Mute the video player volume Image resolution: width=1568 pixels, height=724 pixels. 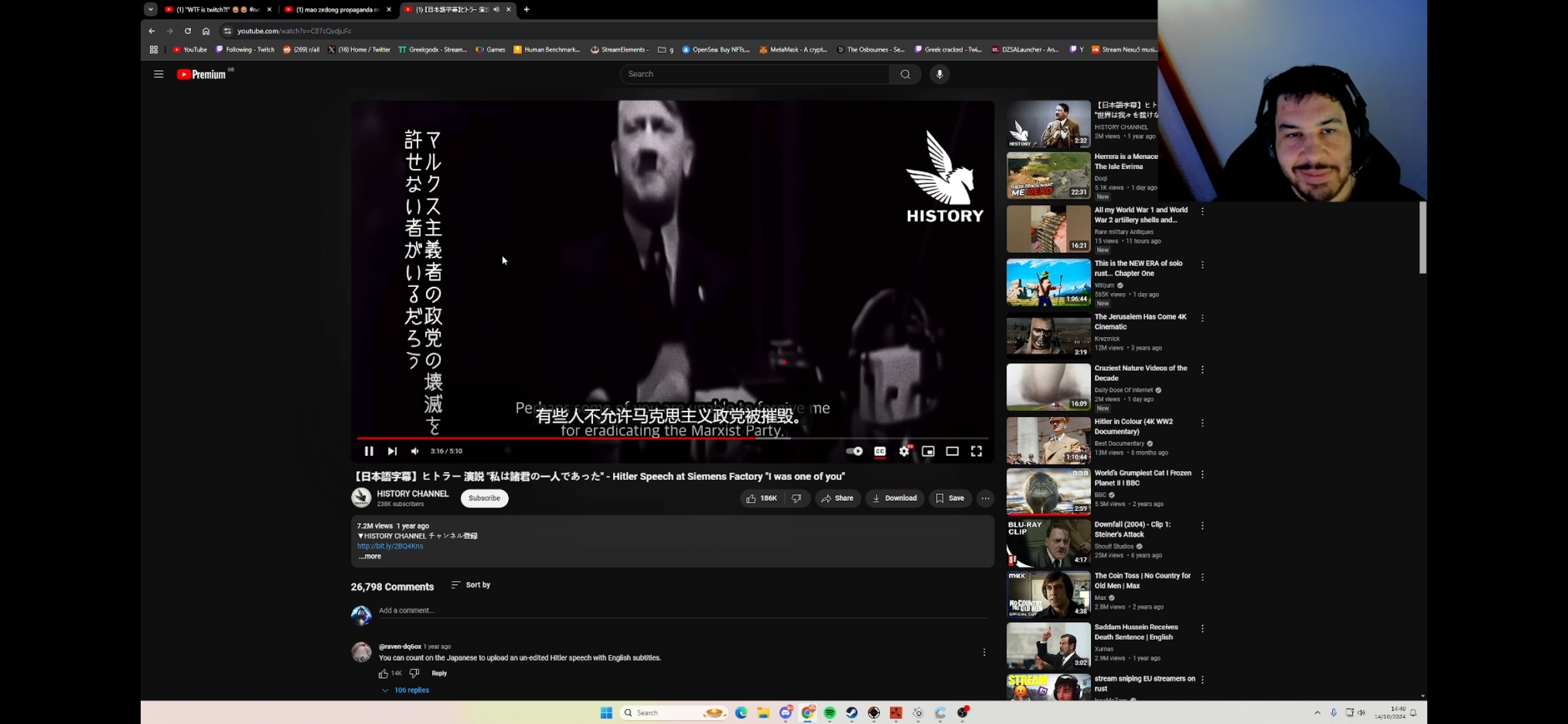415,451
